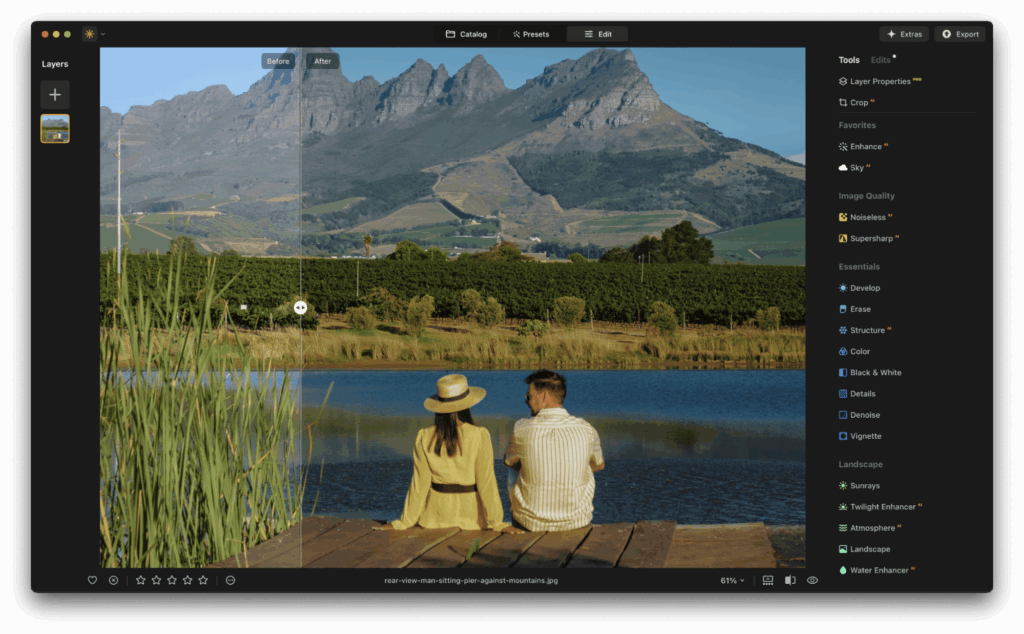Select the Erase tool
1024x634 pixels.
(860, 309)
